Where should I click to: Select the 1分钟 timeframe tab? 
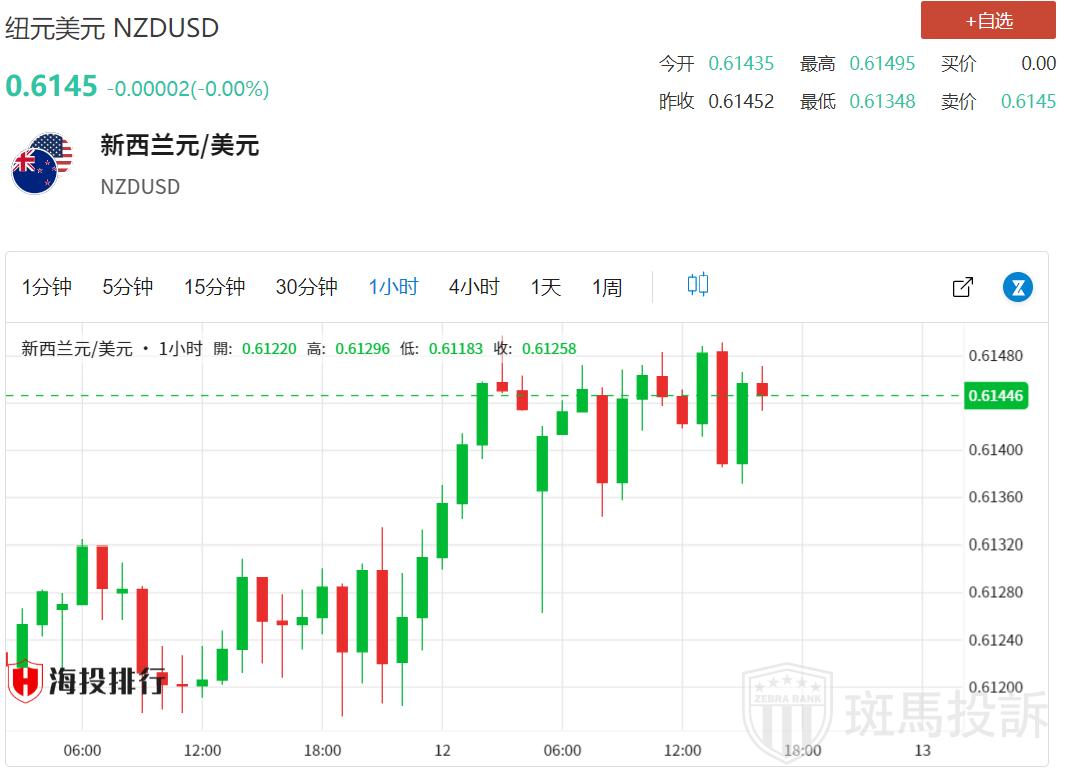47,287
